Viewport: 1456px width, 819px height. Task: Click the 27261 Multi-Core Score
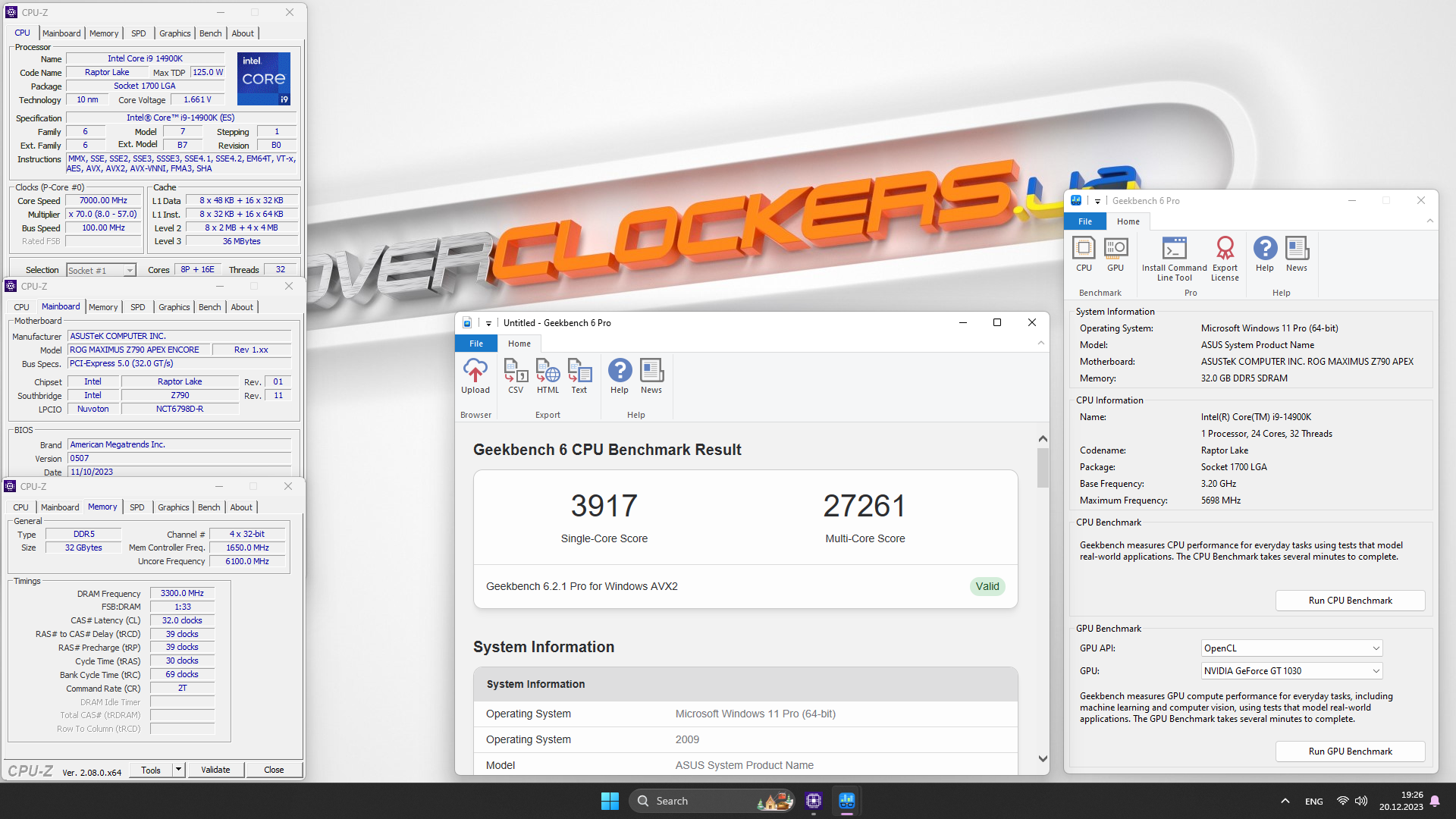coord(865,506)
